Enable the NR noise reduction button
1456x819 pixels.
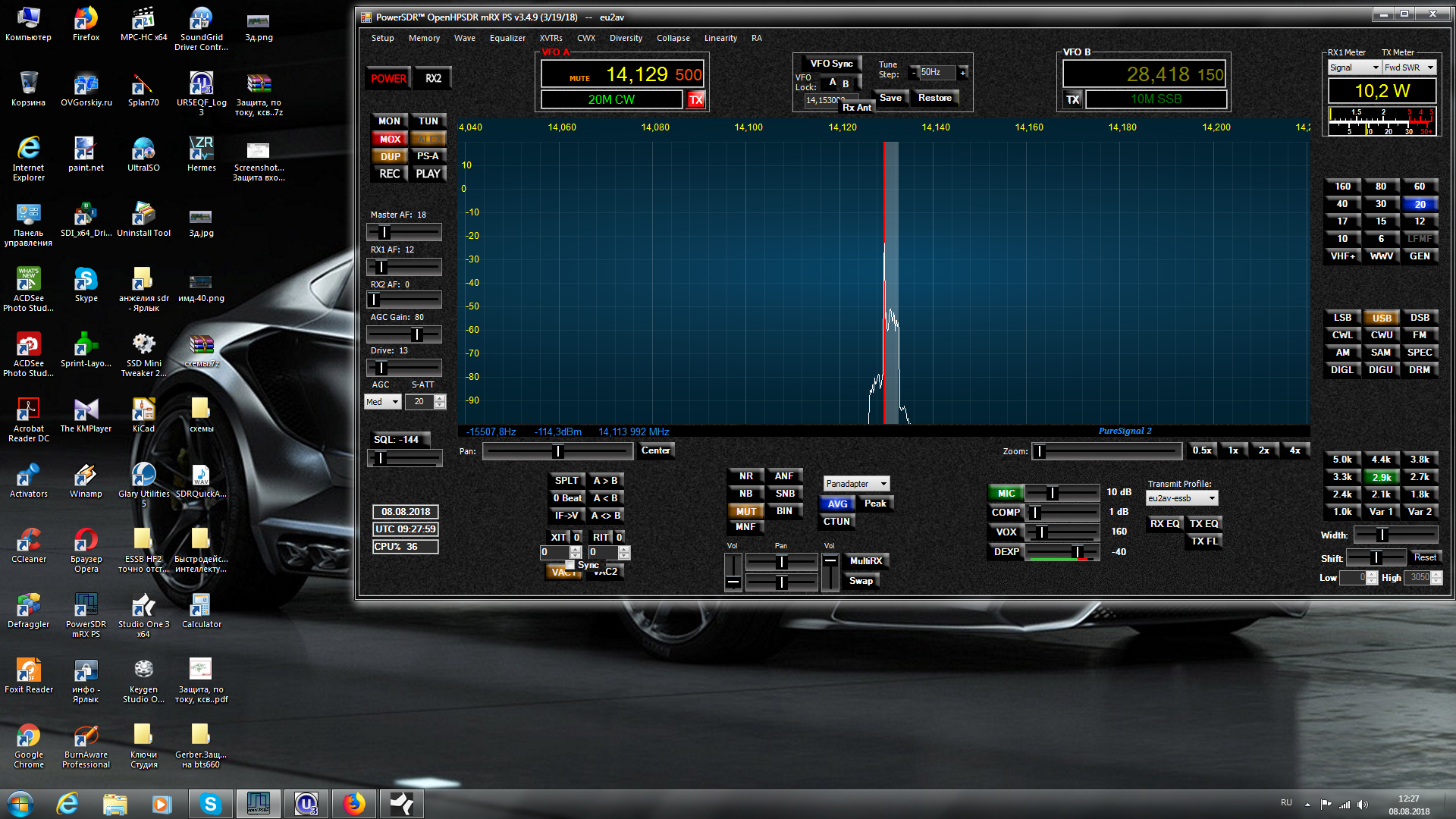pyautogui.click(x=745, y=476)
